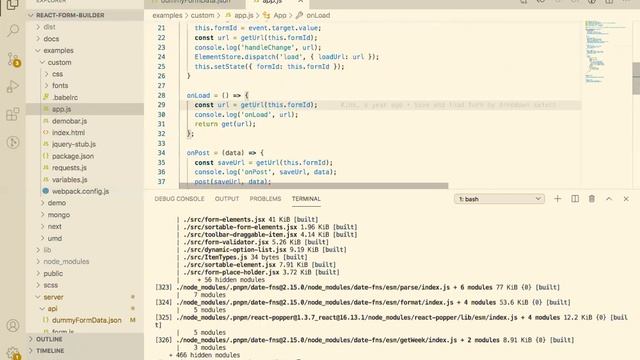Click the editor horizontal scrollbar
This screenshot has width=640, height=360.
click(x=313, y=186)
